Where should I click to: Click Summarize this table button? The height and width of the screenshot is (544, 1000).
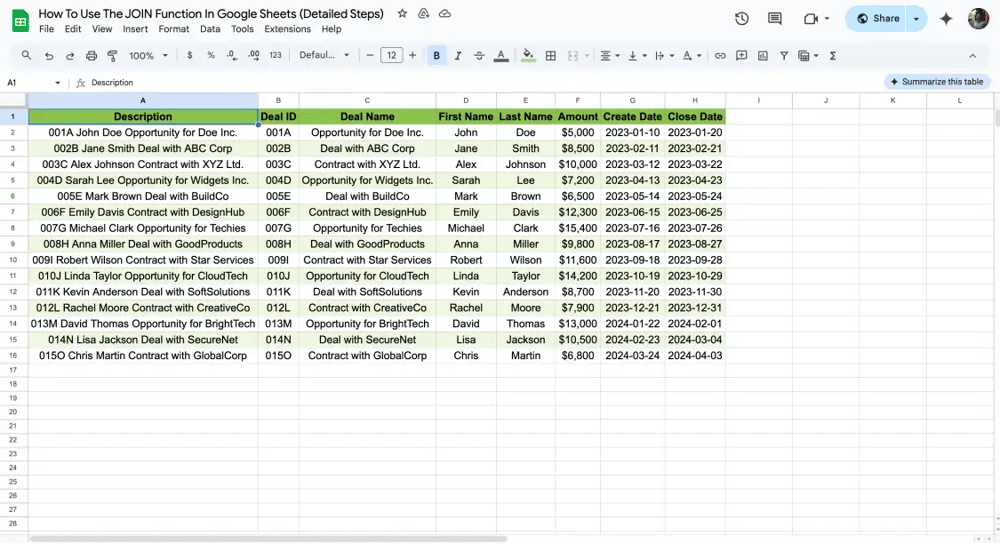click(x=936, y=82)
